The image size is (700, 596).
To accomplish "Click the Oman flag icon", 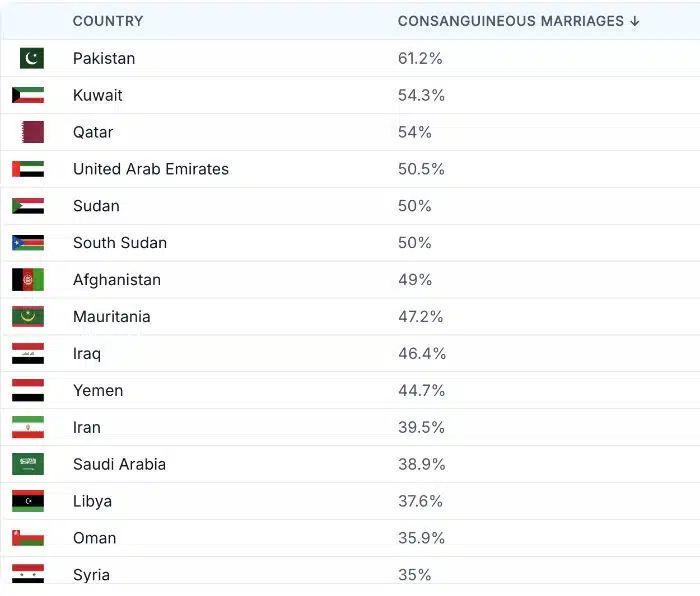I will [x=28, y=538].
